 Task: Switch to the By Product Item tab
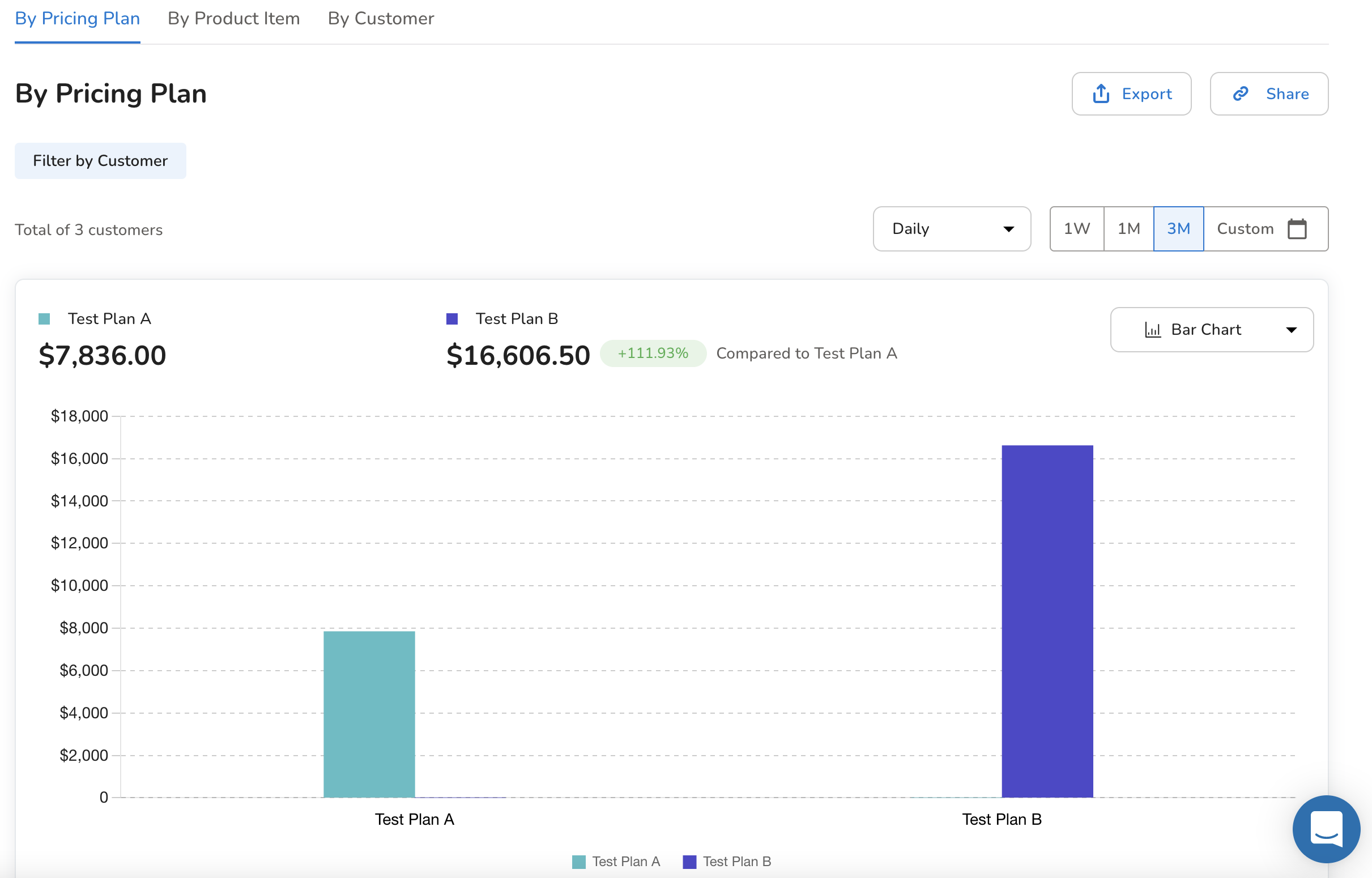pyautogui.click(x=234, y=19)
